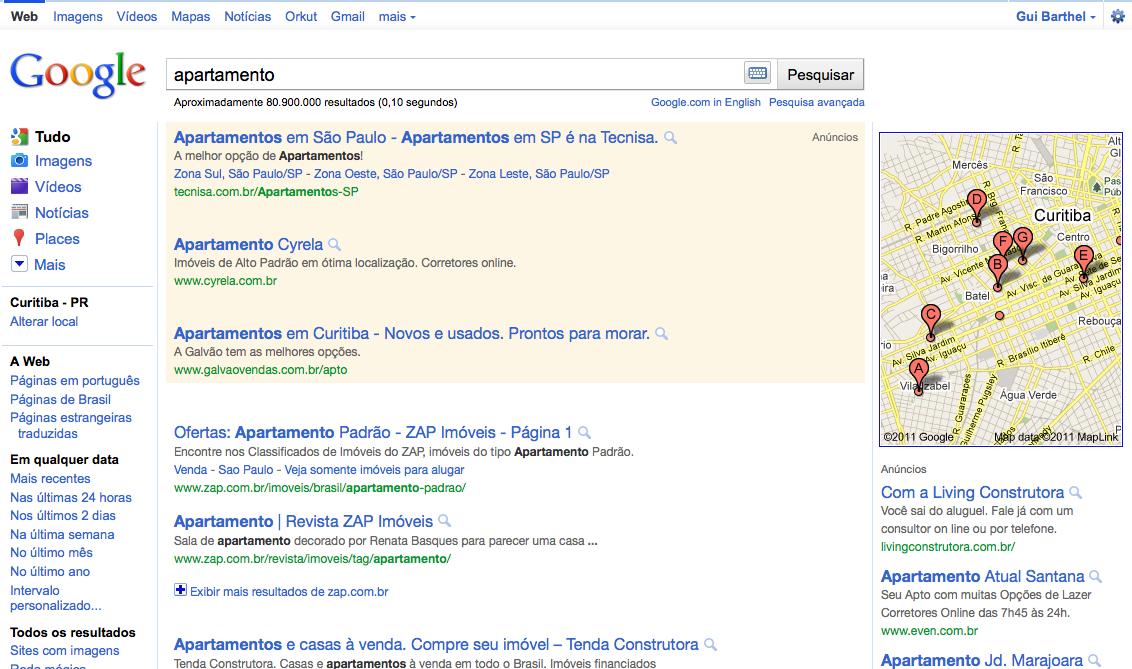Open Intervalo personalizado option

point(56,598)
